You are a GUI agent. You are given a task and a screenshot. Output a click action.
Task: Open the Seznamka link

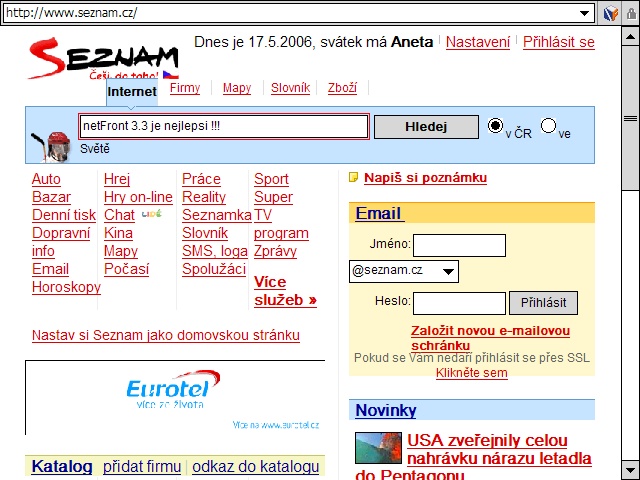pyautogui.click(x=217, y=215)
